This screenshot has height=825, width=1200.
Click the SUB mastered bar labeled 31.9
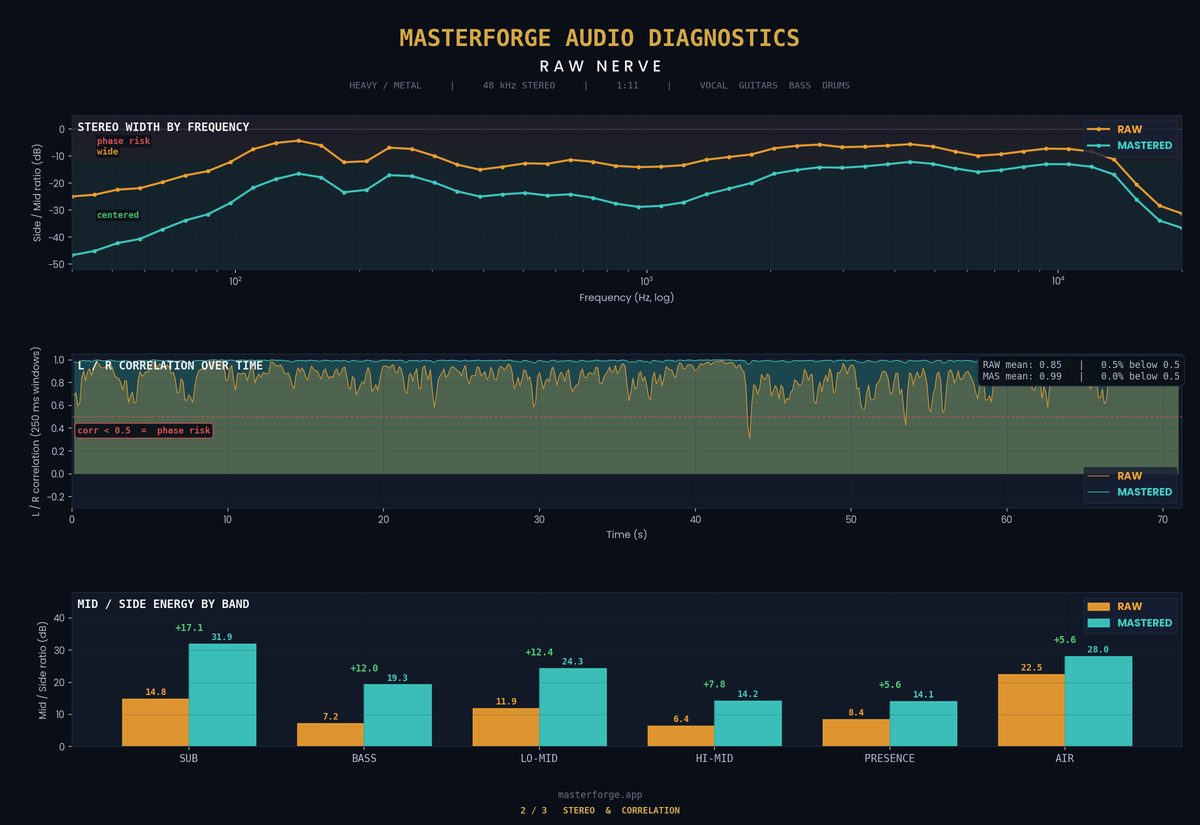click(x=222, y=695)
